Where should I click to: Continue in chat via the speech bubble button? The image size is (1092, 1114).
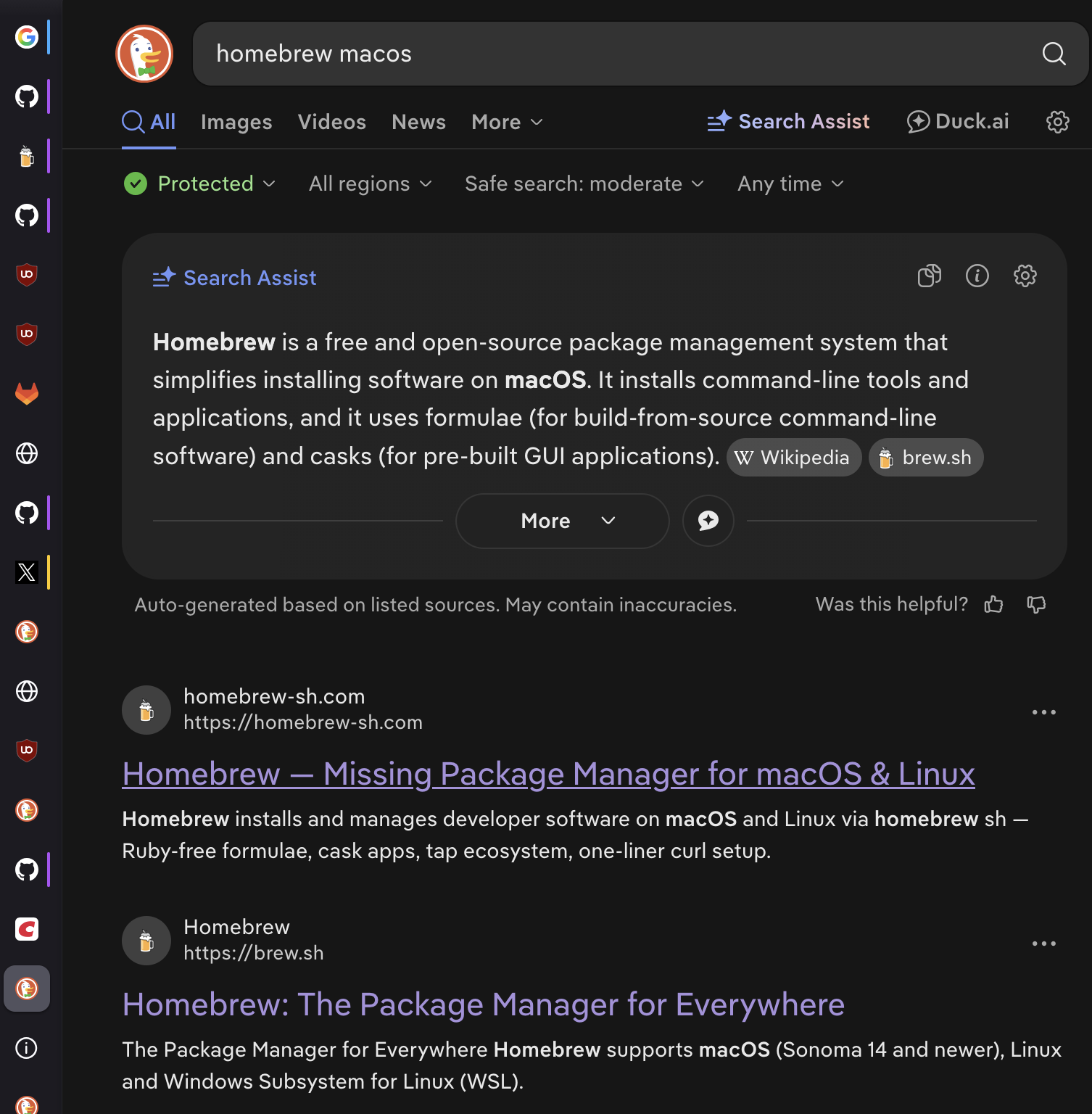tap(708, 521)
